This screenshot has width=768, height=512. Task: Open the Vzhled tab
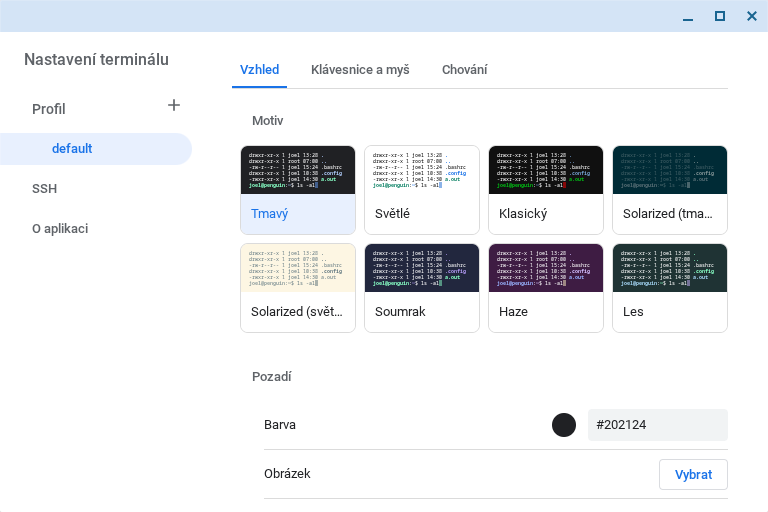coord(260,70)
